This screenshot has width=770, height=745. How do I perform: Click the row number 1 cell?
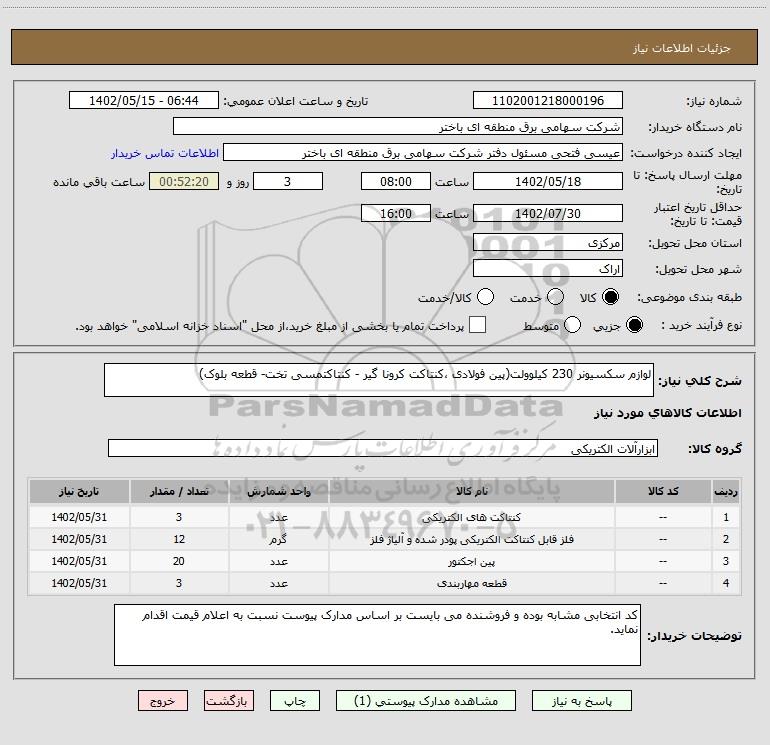[x=726, y=517]
